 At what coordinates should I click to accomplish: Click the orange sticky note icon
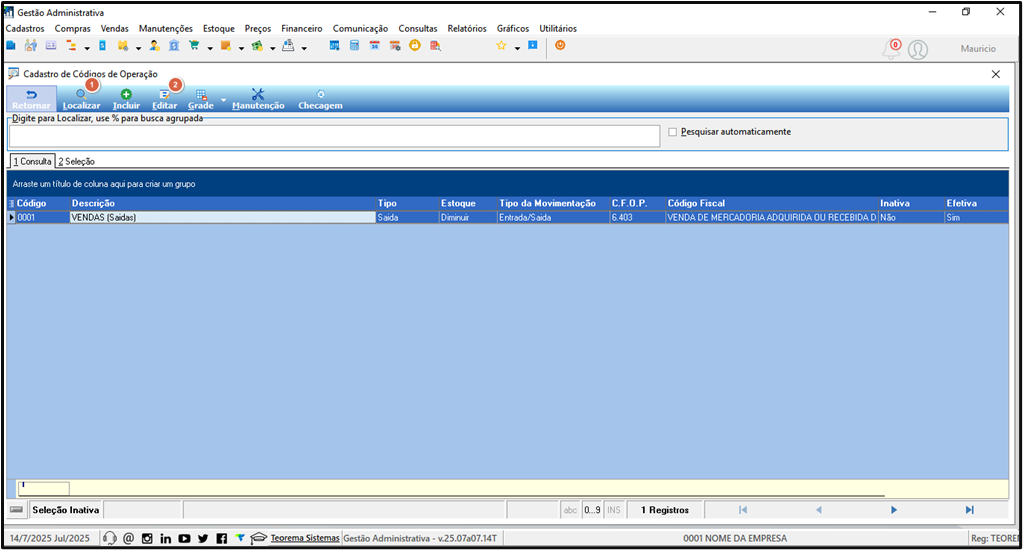(226, 45)
